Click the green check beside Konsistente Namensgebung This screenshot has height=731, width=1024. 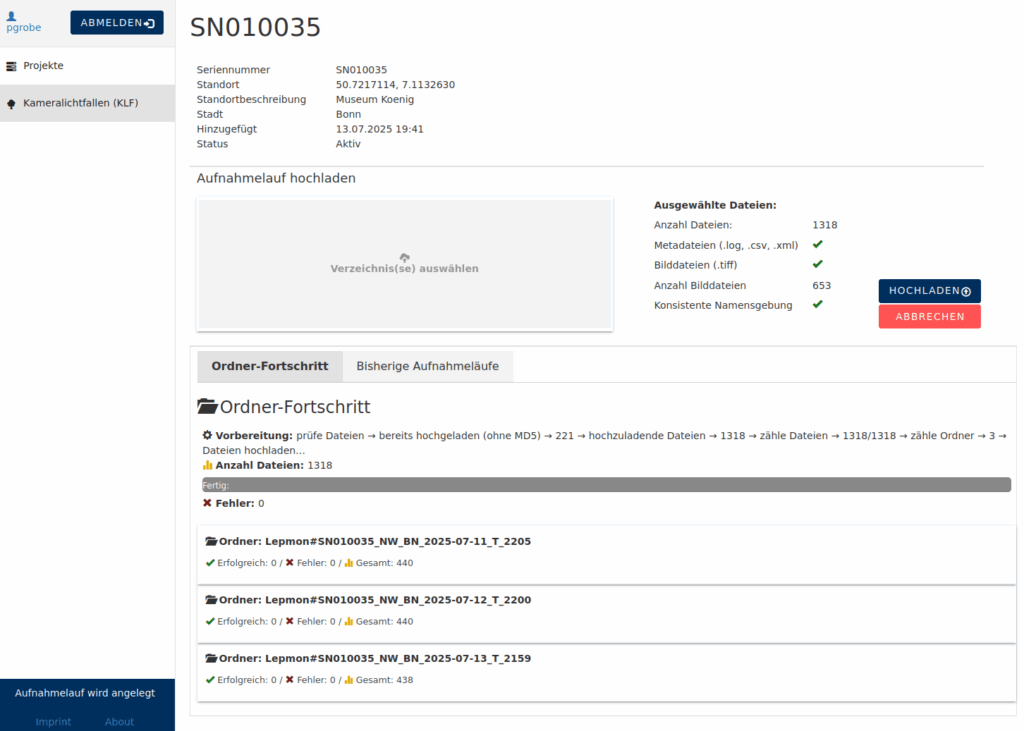pos(818,304)
